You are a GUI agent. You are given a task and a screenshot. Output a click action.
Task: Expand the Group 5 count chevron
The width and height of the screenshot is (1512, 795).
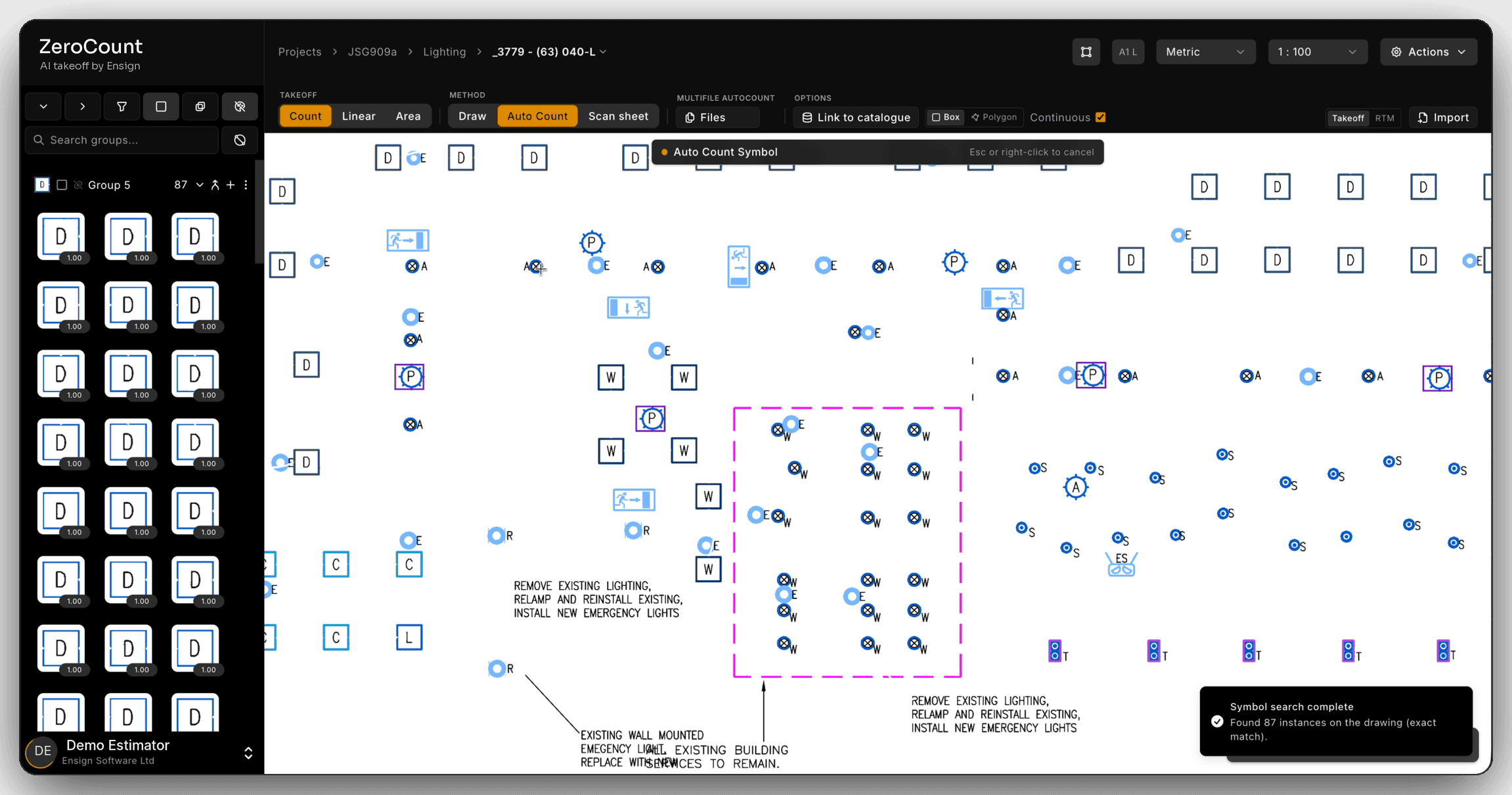click(x=200, y=185)
